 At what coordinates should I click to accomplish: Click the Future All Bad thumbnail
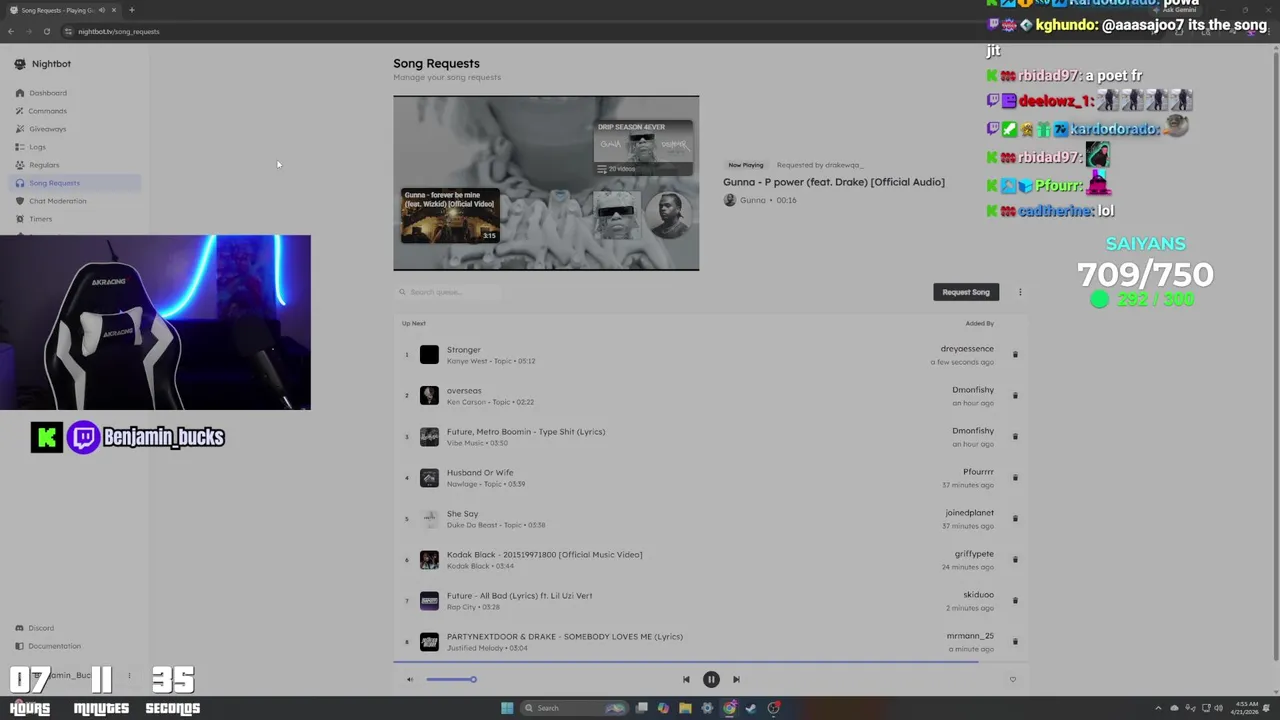point(429,601)
